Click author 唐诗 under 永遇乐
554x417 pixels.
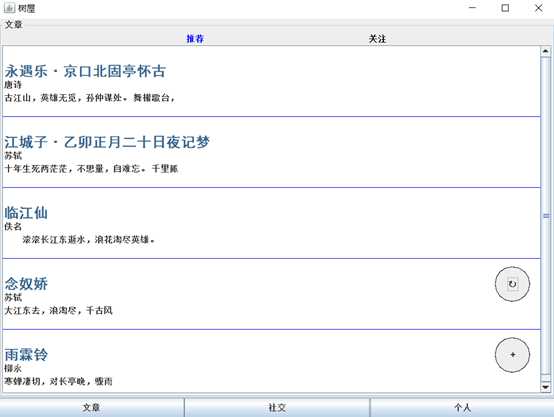[13, 85]
